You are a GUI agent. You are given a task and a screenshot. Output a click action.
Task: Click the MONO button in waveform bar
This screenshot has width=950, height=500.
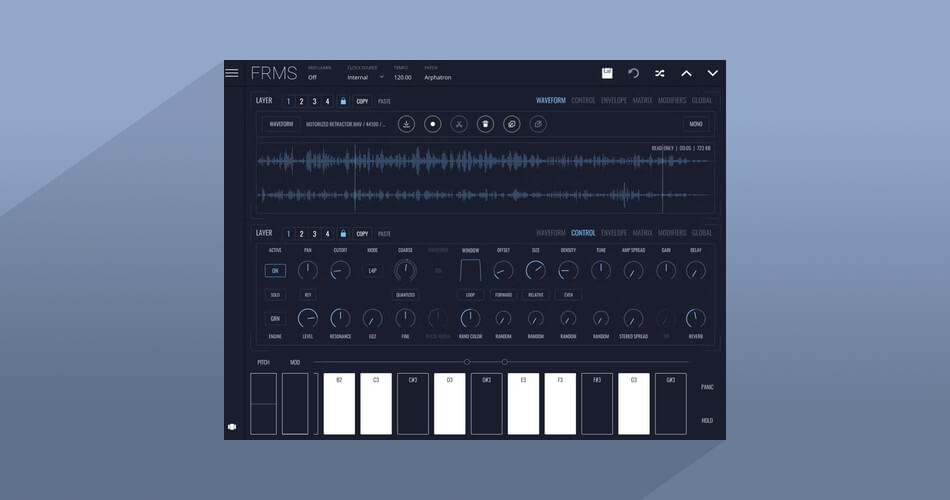click(696, 124)
